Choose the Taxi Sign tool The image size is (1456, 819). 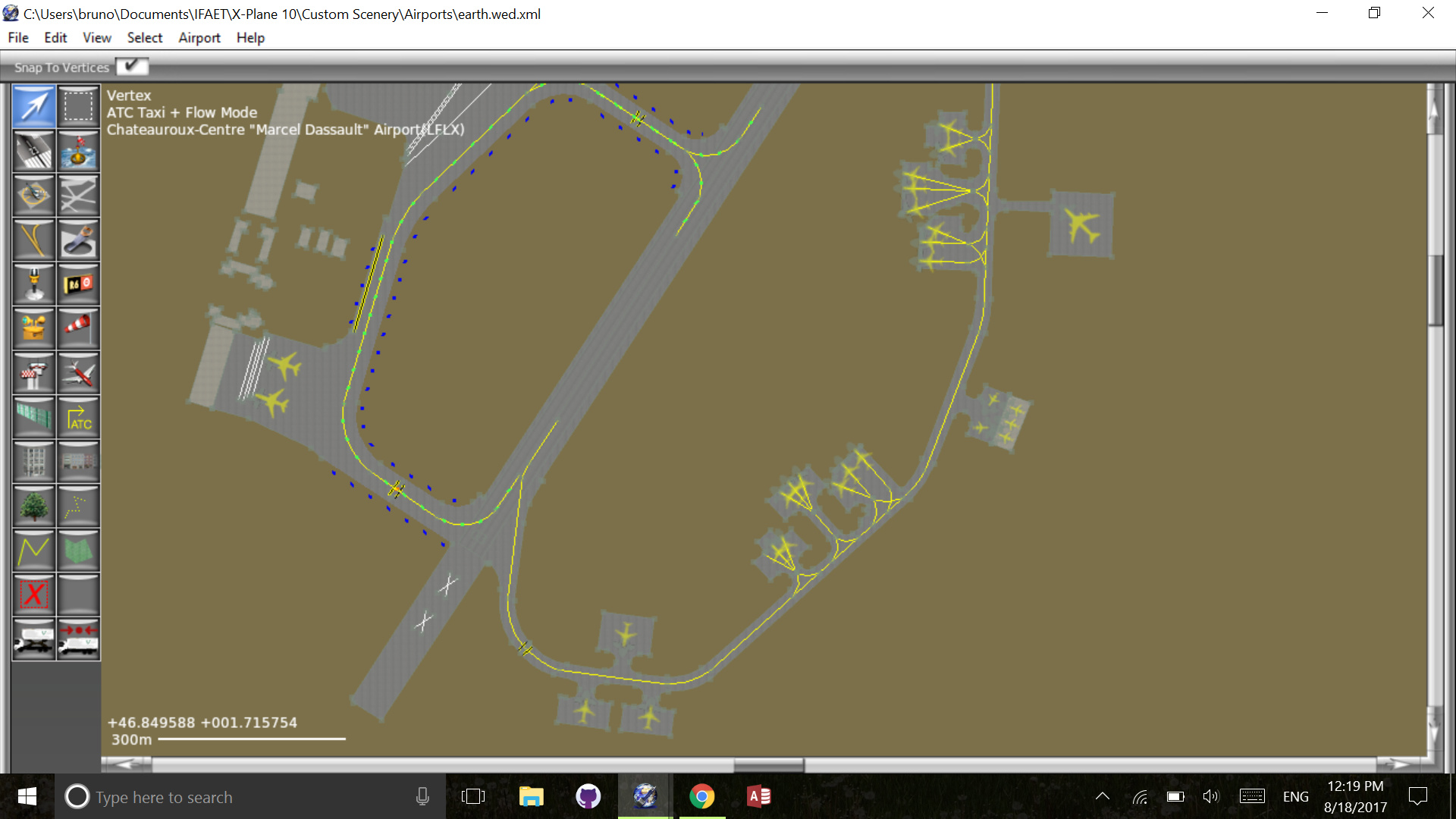[78, 284]
